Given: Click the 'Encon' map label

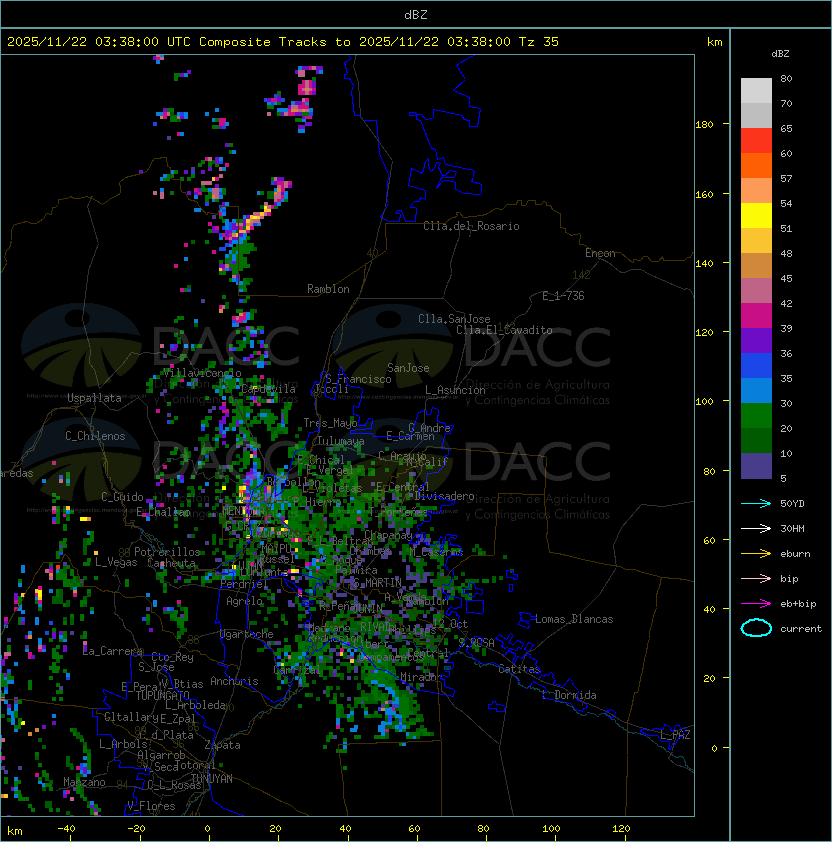Looking at the screenshot, I should click(x=600, y=253).
